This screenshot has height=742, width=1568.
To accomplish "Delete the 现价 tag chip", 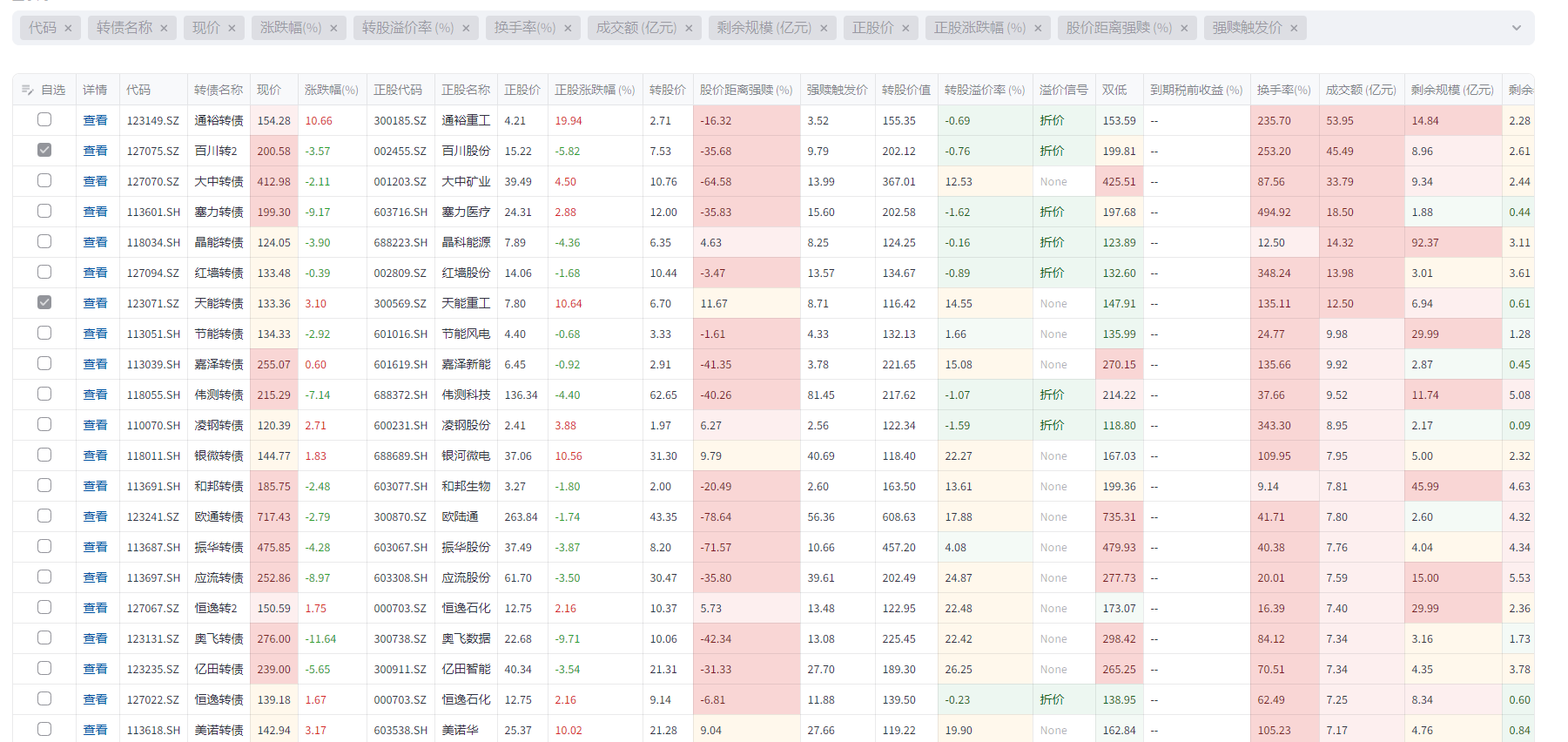I will [232, 29].
